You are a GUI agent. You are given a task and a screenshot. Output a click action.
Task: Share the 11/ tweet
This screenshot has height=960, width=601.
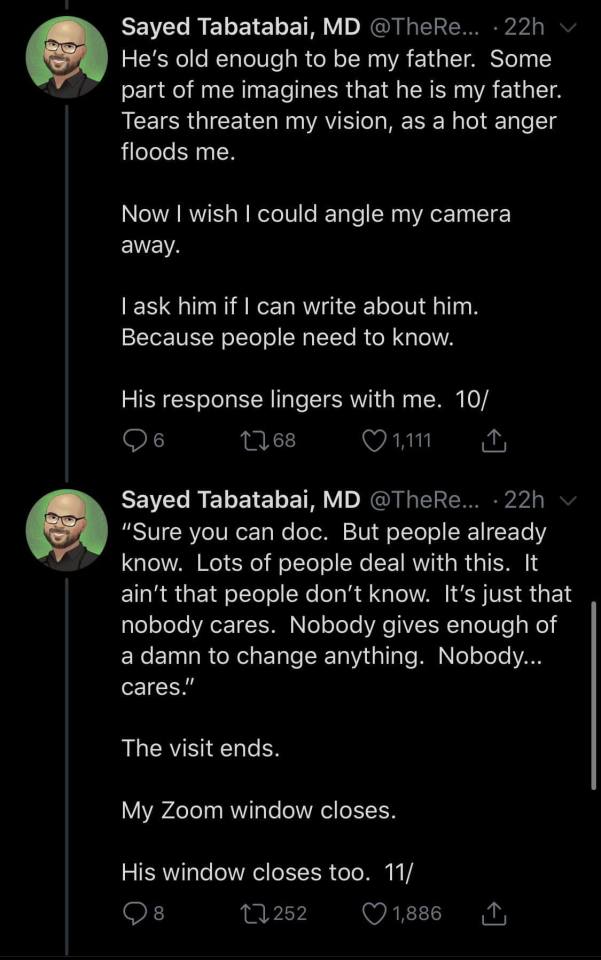click(x=495, y=912)
